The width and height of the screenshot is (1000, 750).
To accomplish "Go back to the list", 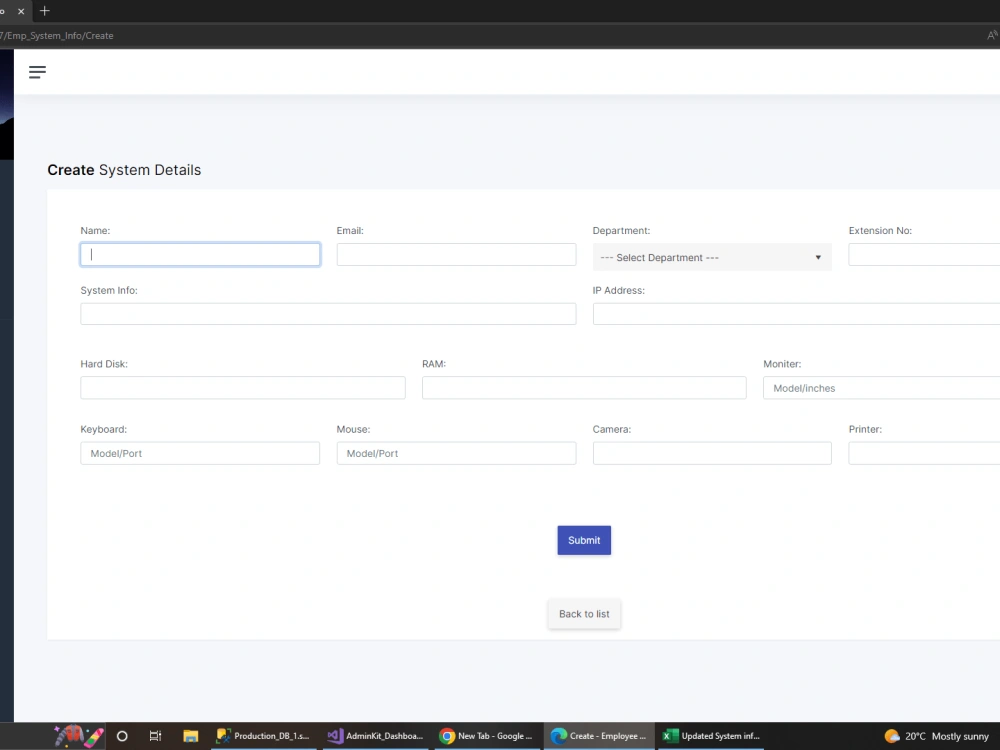I will coord(584,613).
